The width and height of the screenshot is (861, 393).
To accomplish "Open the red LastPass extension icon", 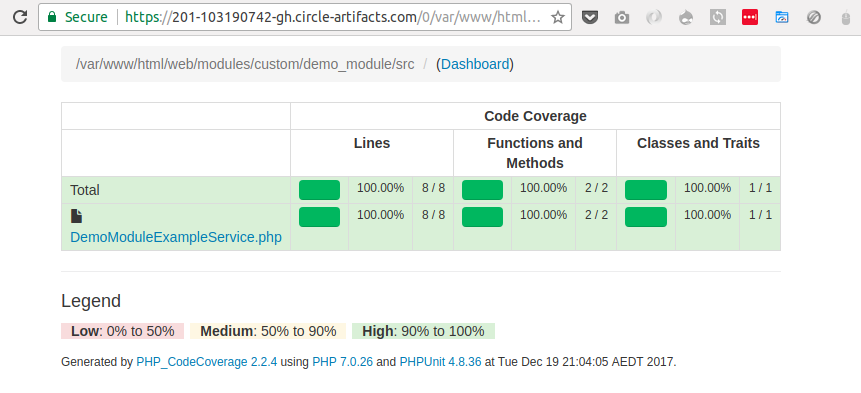I will coord(750,18).
